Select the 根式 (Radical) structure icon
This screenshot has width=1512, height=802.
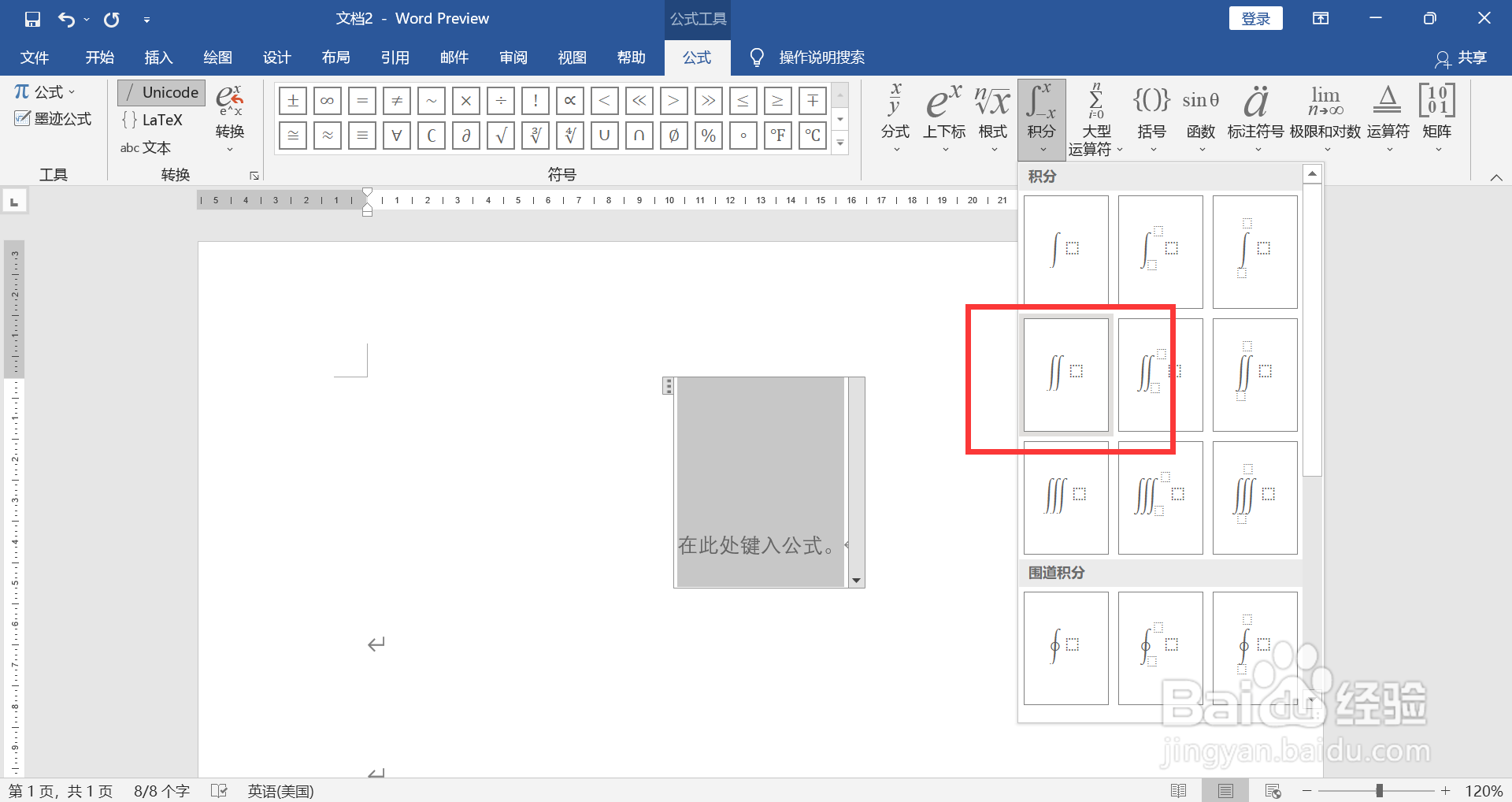pos(992,114)
